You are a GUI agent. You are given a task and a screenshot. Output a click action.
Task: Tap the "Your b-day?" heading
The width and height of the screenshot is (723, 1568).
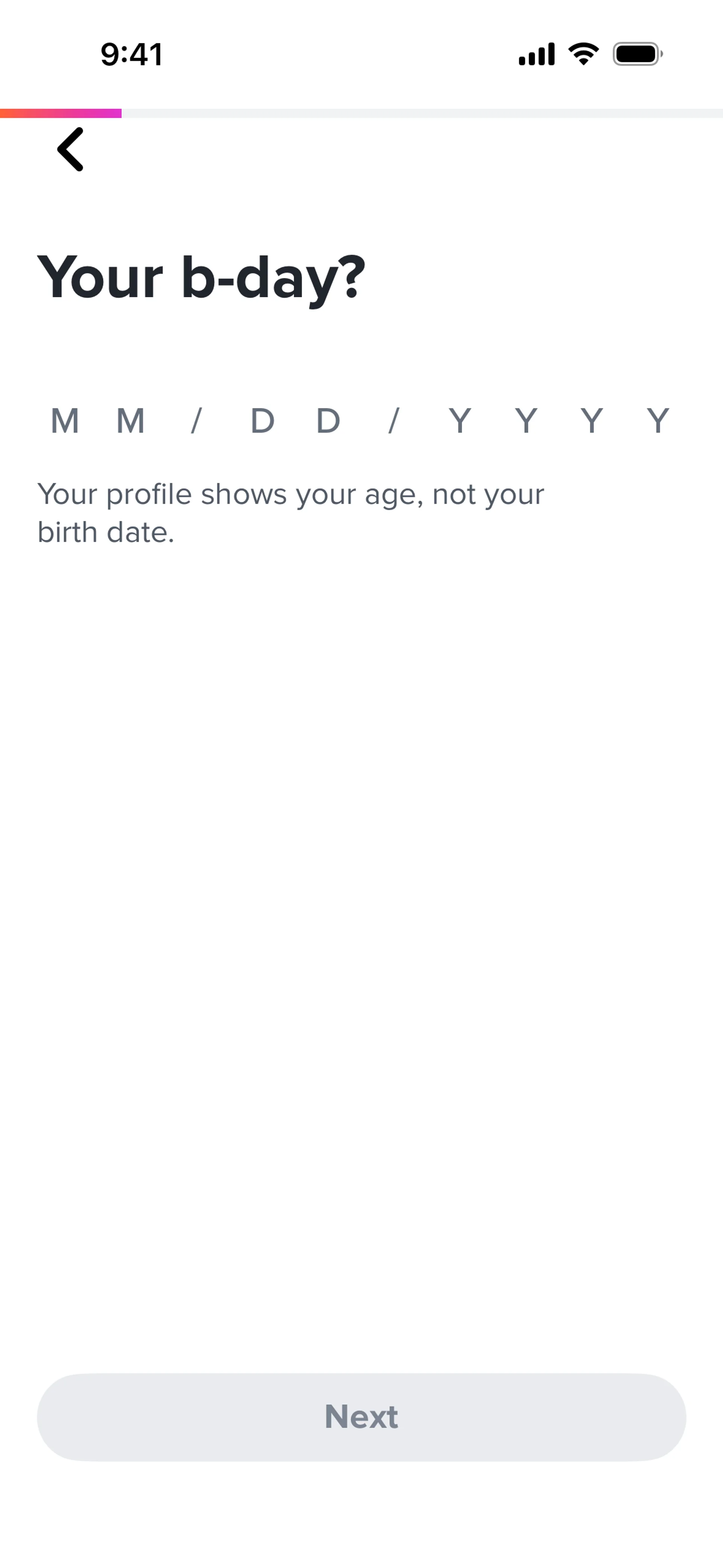tap(201, 278)
